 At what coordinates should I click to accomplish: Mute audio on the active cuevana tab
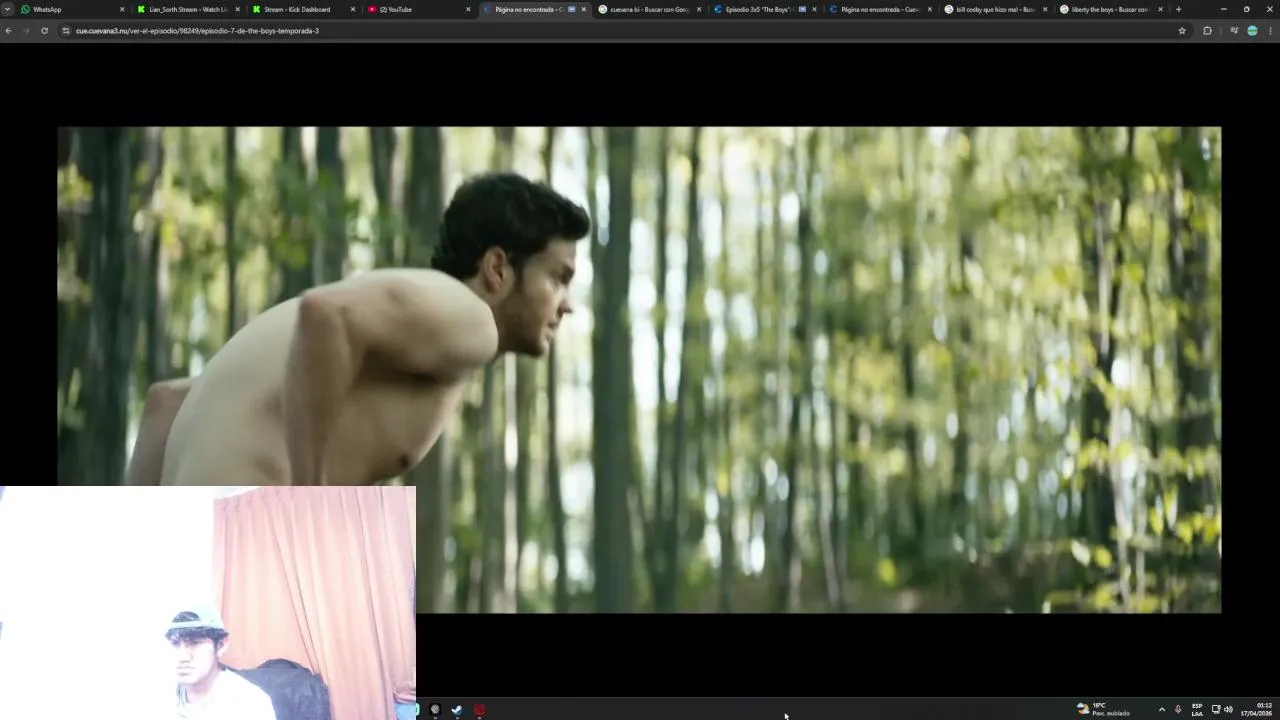pyautogui.click(x=572, y=9)
